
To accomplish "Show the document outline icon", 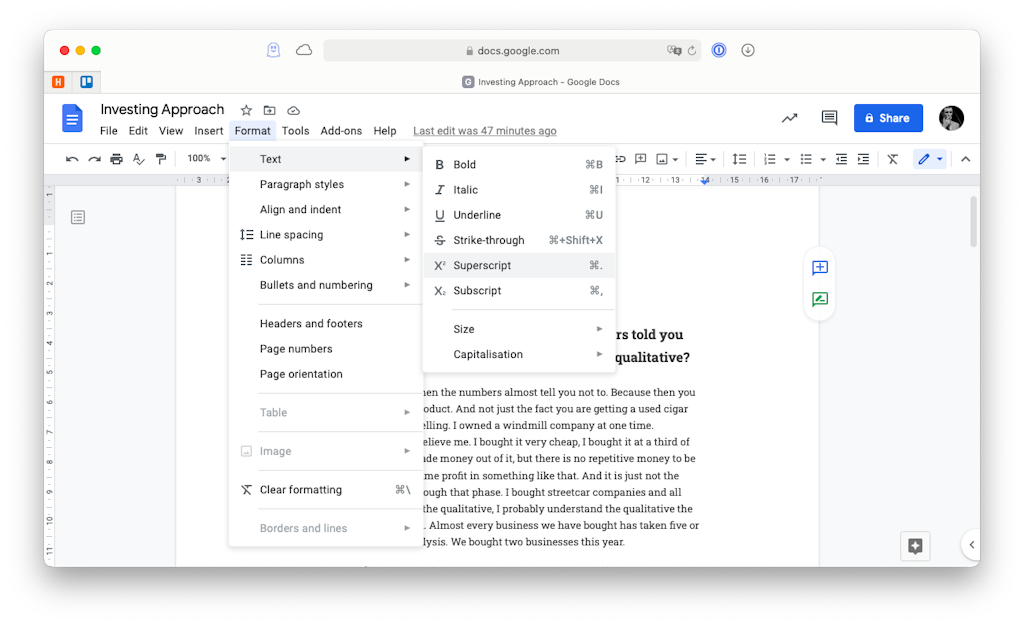I will click(78, 216).
